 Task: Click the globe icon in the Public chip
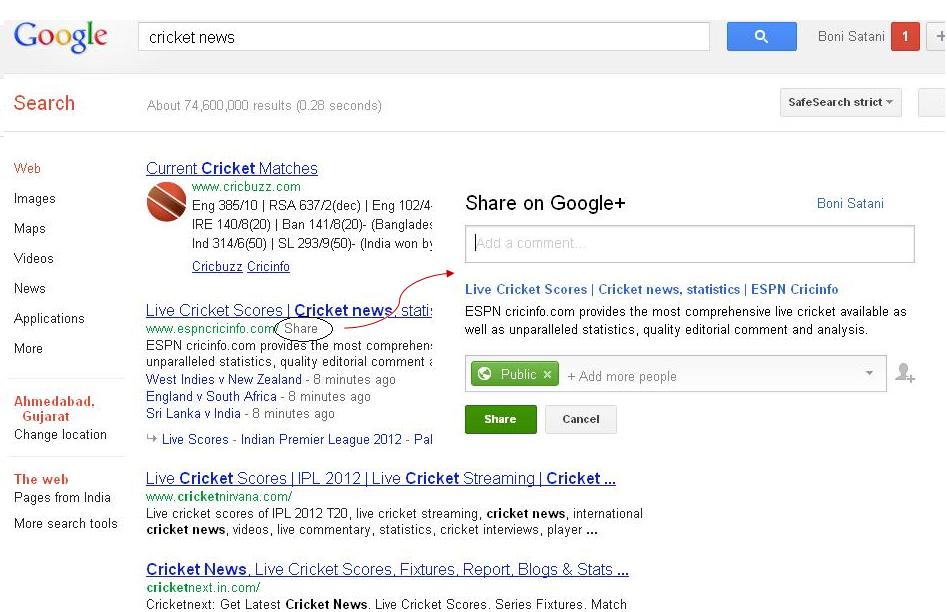[484, 374]
